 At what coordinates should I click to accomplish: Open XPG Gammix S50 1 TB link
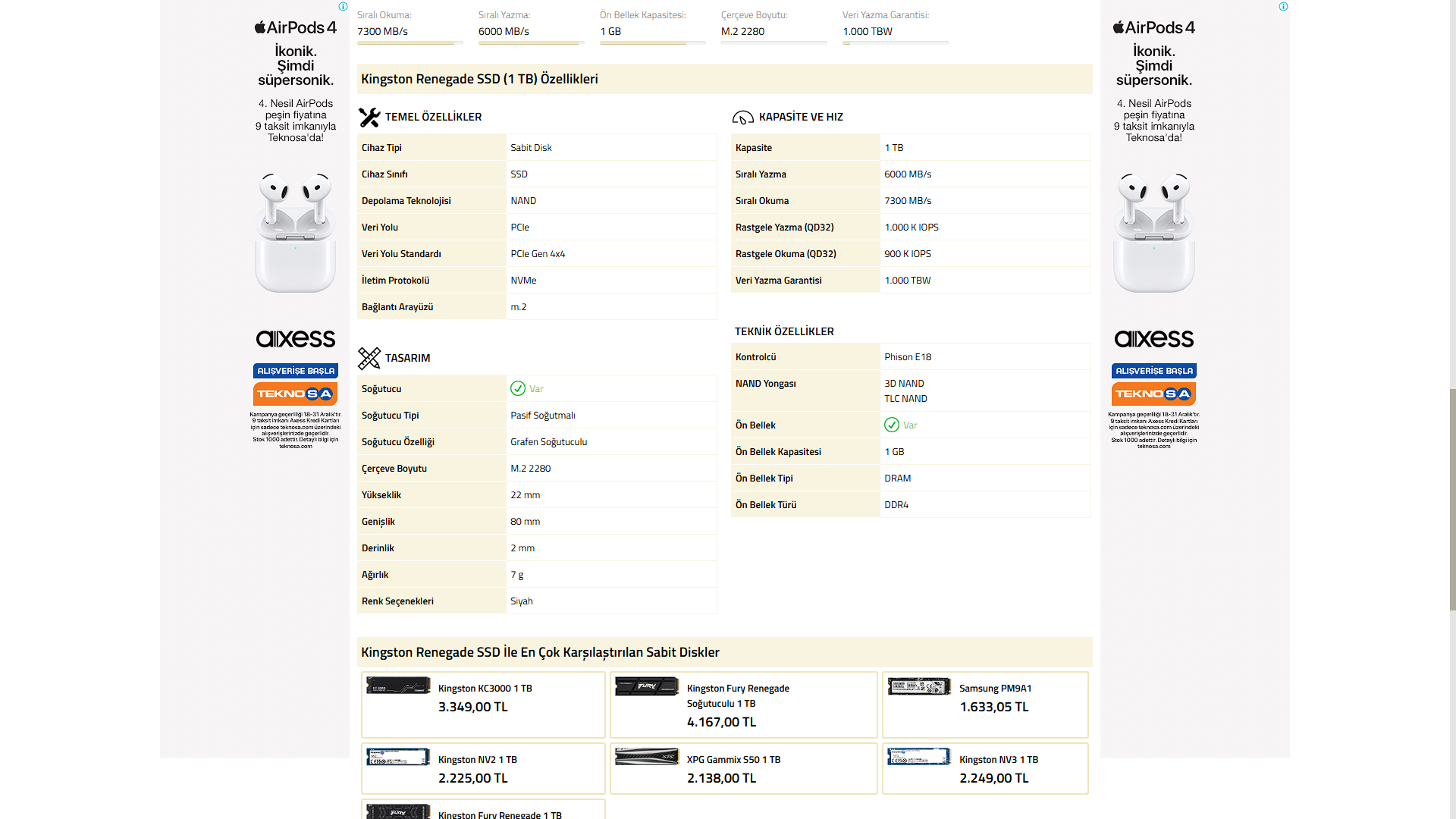pyautogui.click(x=733, y=760)
